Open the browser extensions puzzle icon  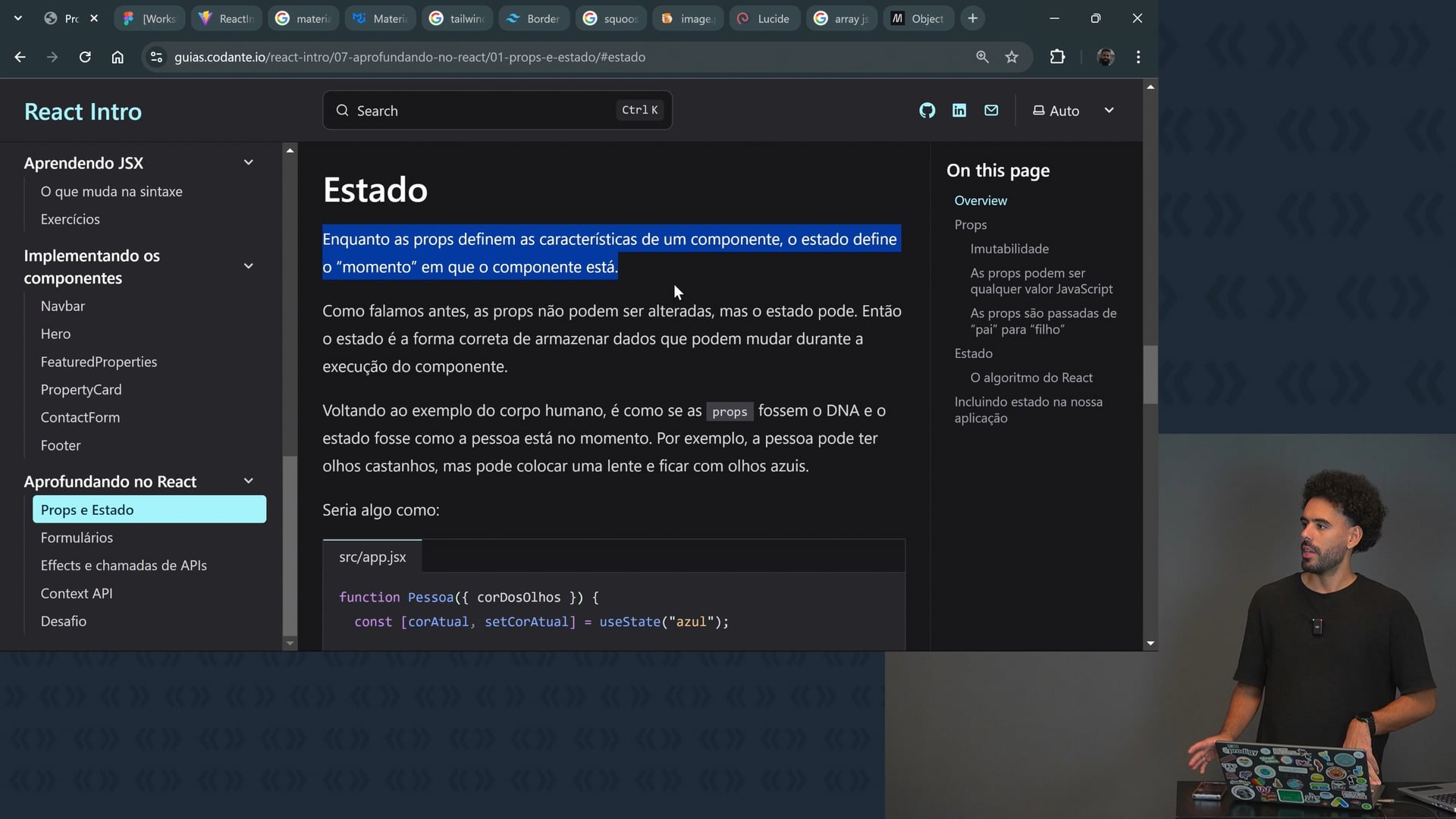pos(1057,57)
